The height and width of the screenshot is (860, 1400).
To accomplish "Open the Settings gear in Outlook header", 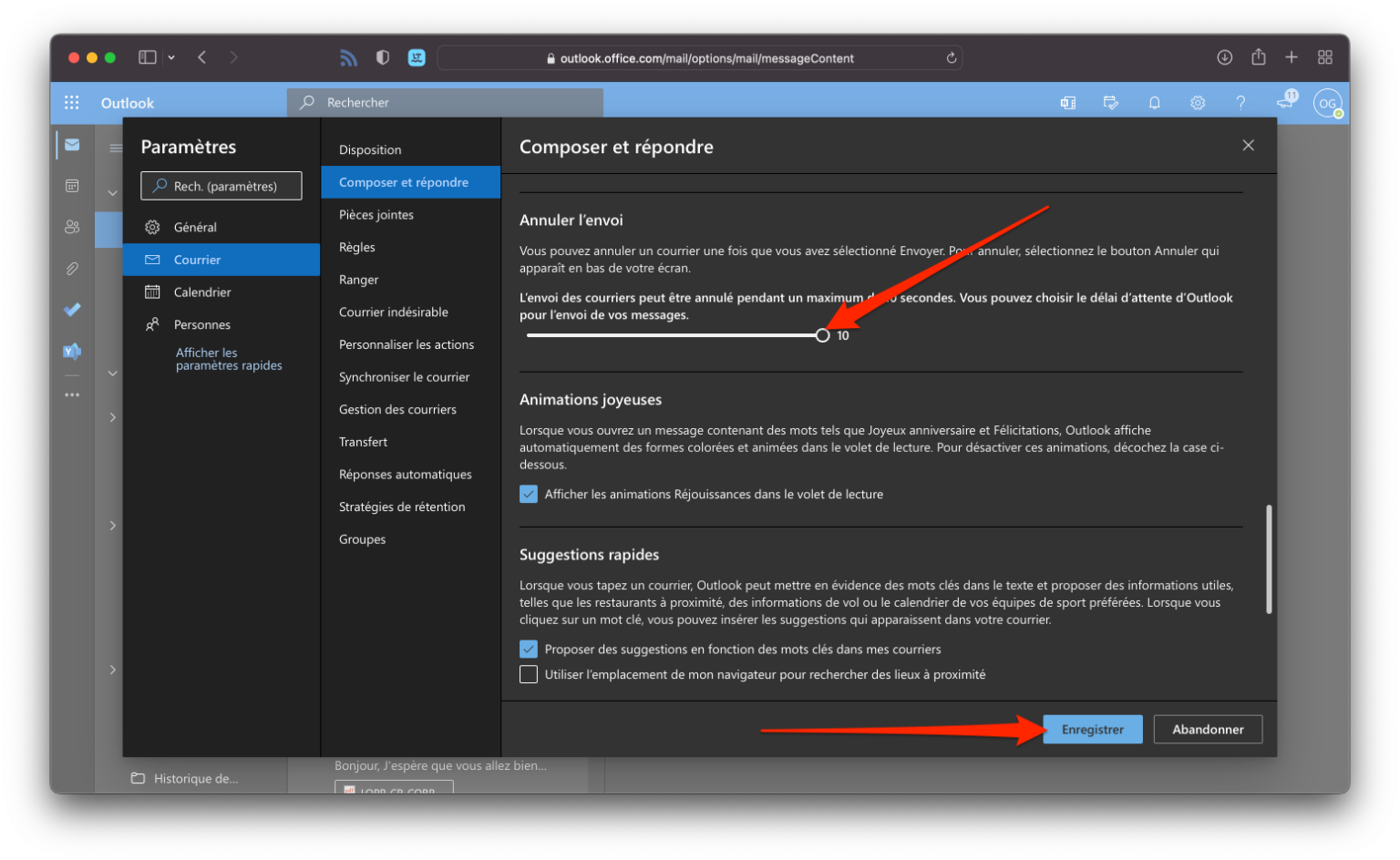I will (x=1198, y=103).
